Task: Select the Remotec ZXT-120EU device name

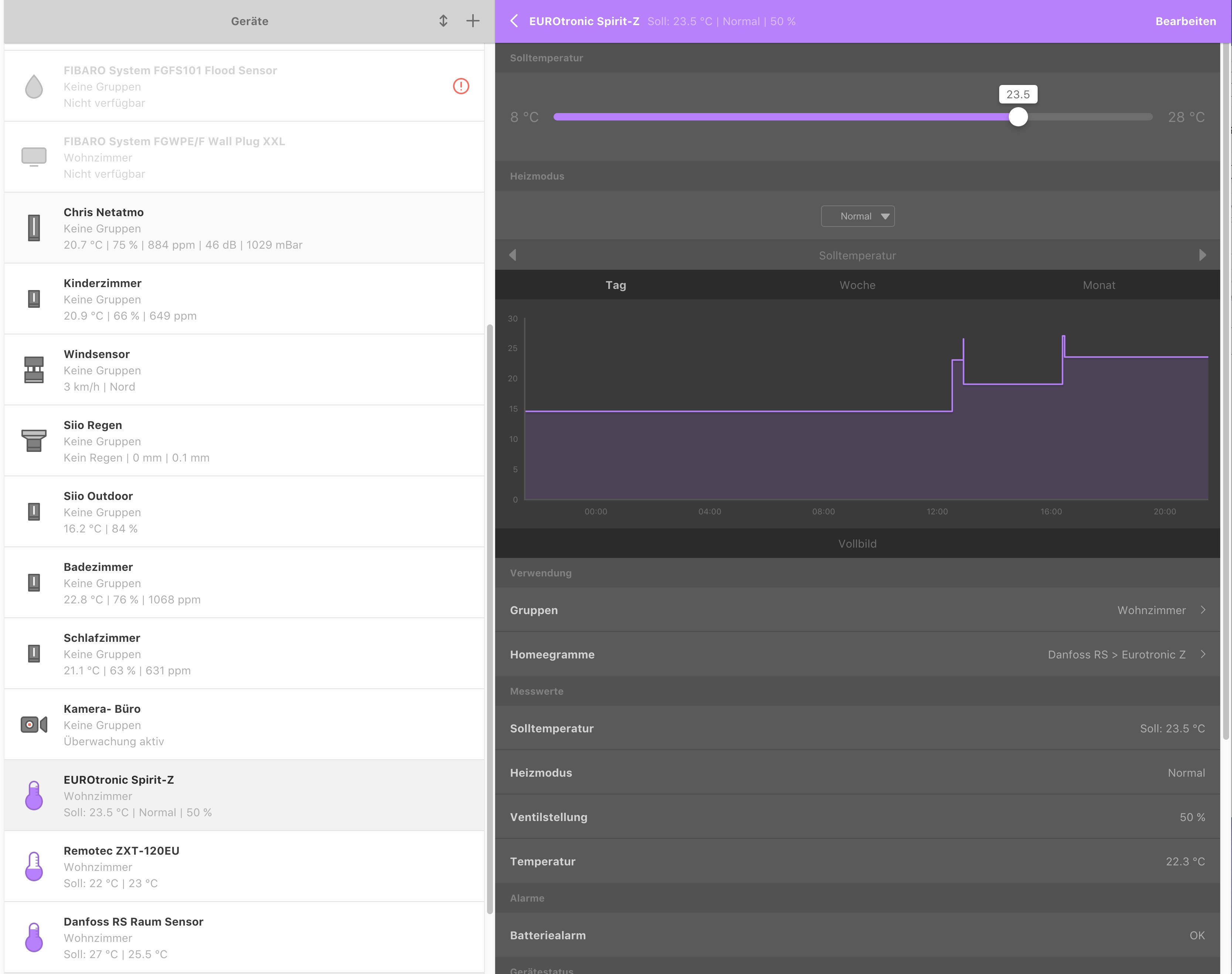Action: click(122, 850)
